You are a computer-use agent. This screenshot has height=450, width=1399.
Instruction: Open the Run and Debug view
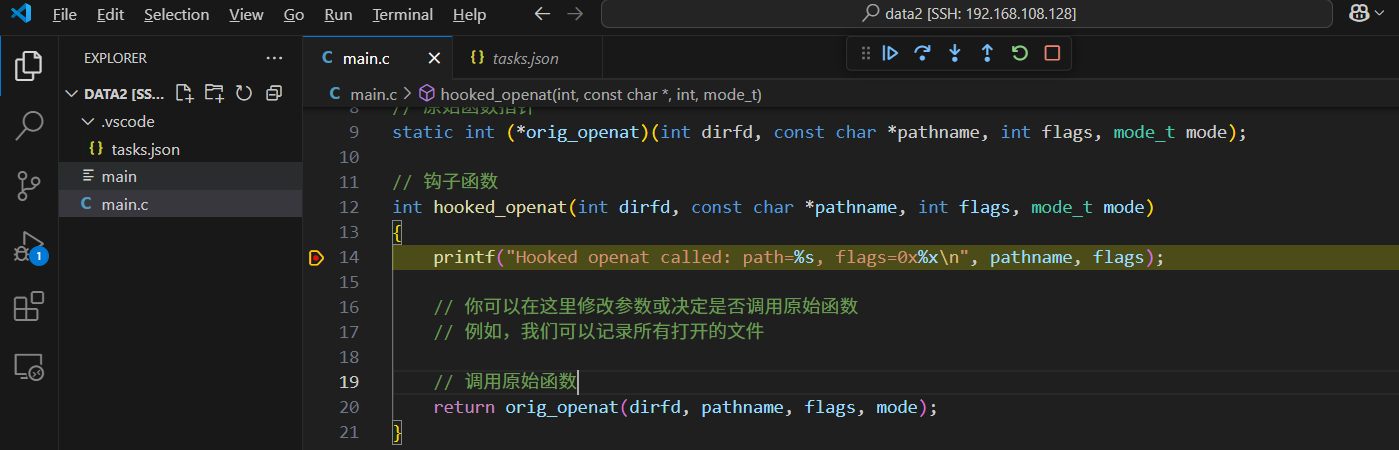tap(29, 246)
